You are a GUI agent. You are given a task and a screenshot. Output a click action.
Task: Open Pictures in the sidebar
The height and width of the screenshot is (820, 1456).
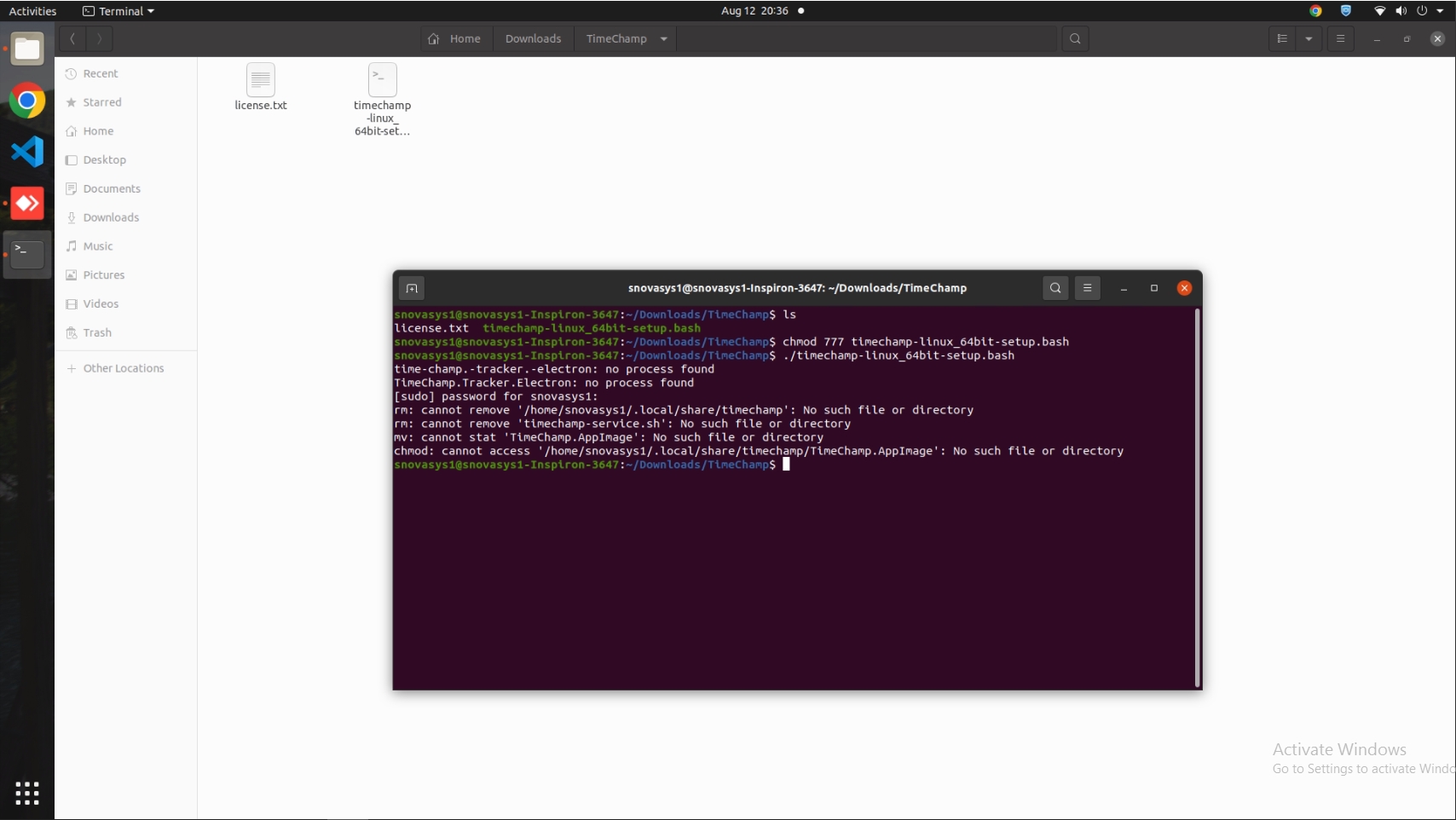(x=126, y=275)
